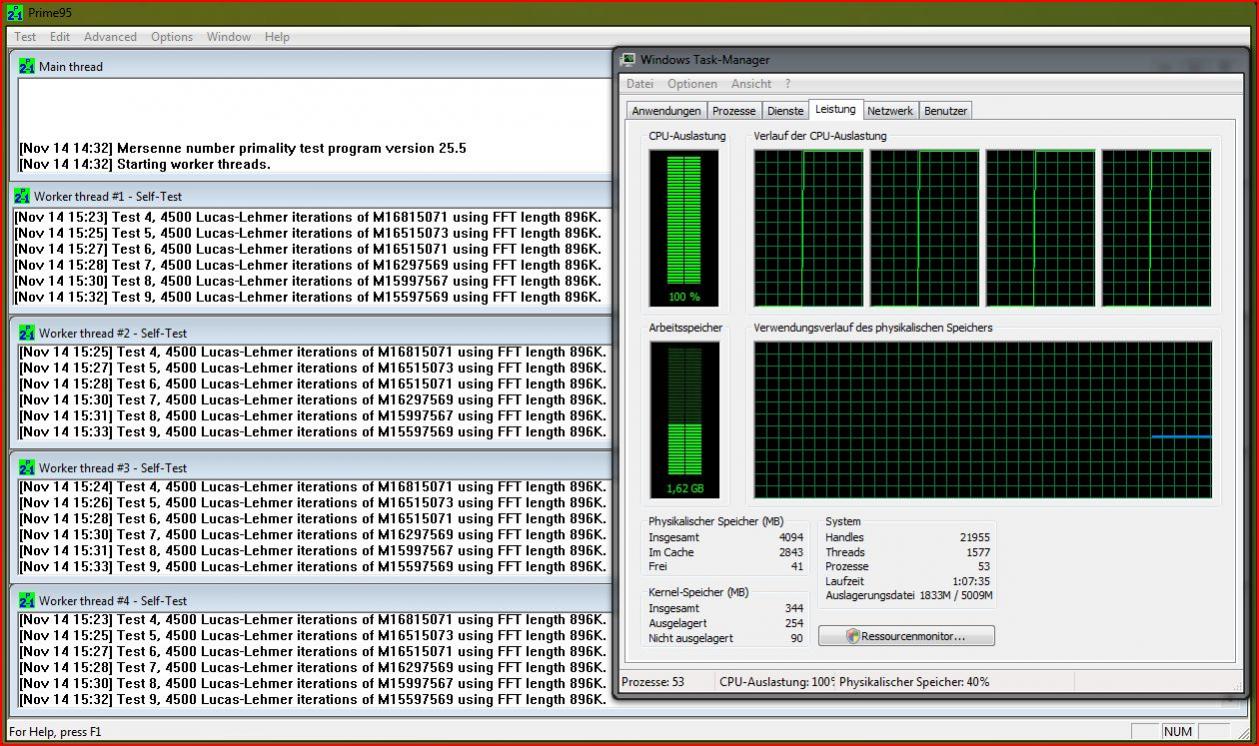
Task: Click the Im Cache 2843 value
Action: [791, 552]
